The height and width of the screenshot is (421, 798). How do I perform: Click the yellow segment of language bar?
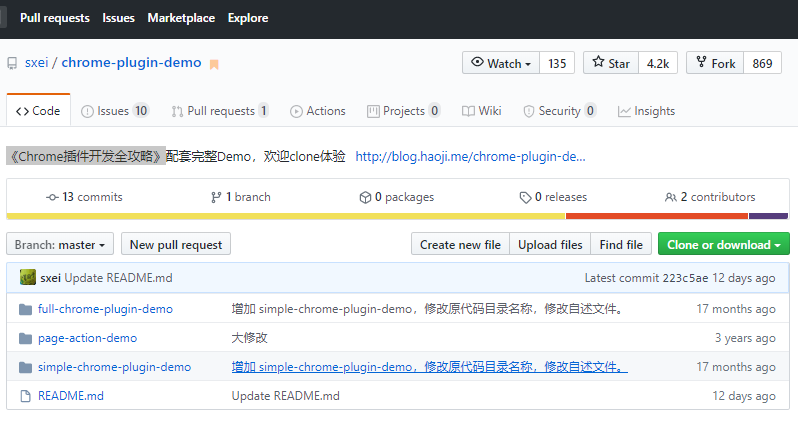coord(286,216)
